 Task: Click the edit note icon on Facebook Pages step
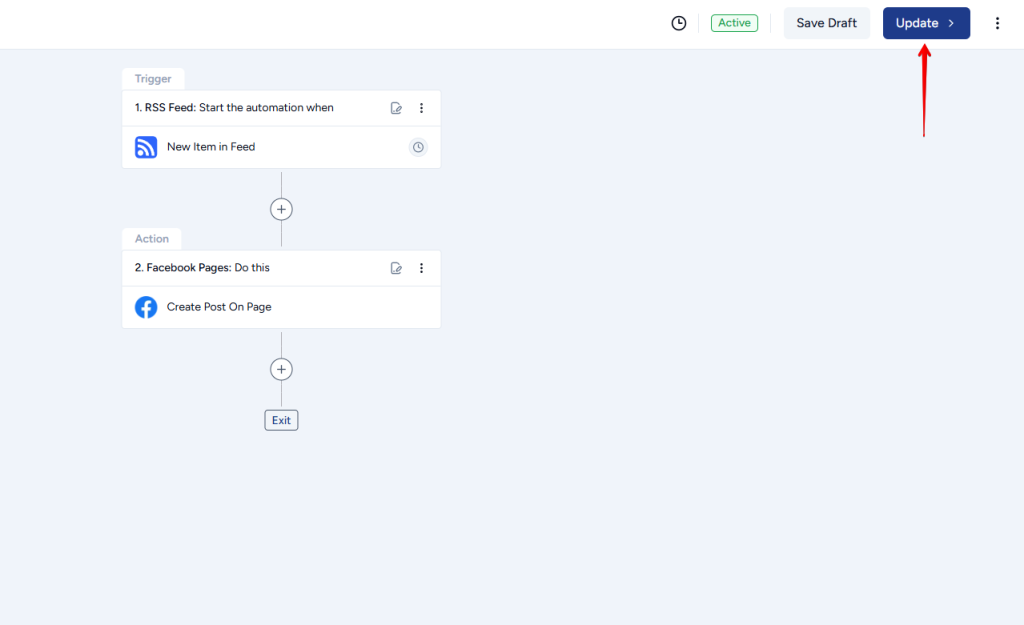coord(396,268)
